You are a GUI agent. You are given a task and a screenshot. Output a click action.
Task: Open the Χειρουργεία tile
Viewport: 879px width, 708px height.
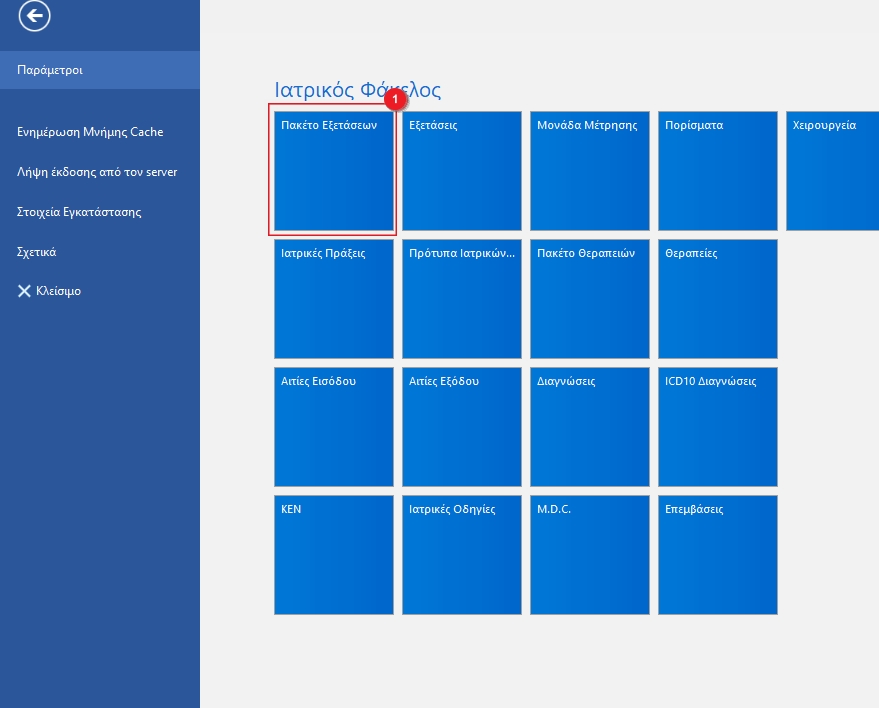[833, 171]
